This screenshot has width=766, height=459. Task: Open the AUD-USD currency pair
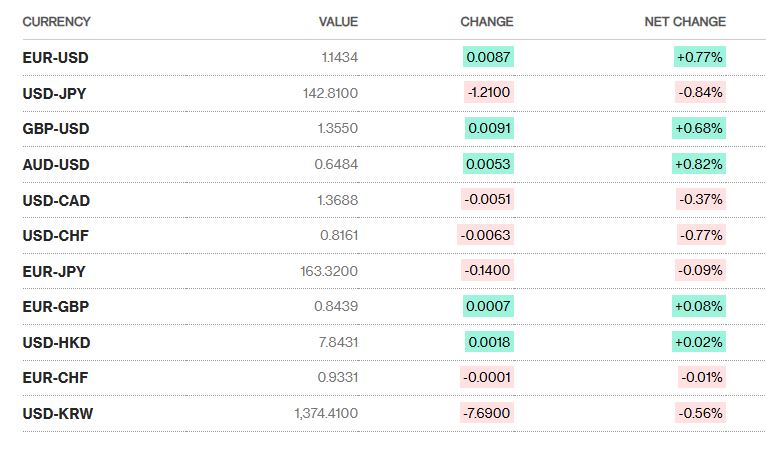(55, 164)
